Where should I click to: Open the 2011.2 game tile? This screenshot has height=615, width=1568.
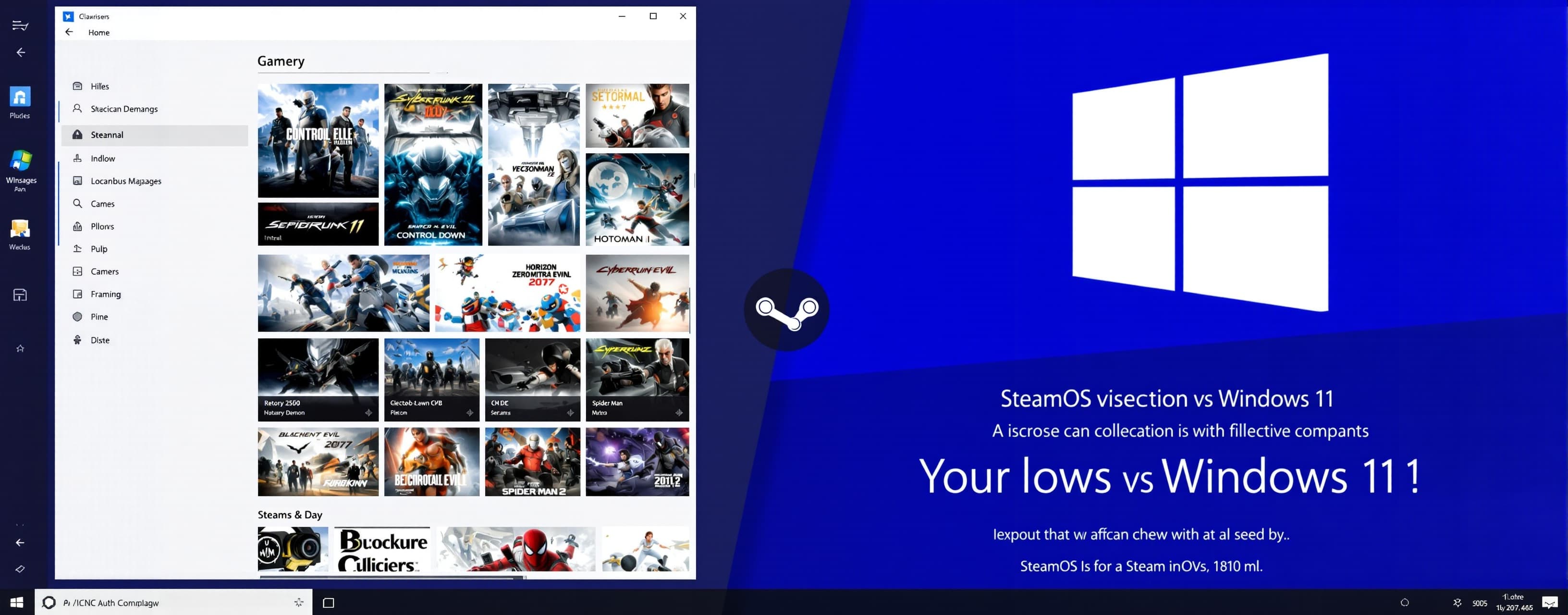coord(637,462)
